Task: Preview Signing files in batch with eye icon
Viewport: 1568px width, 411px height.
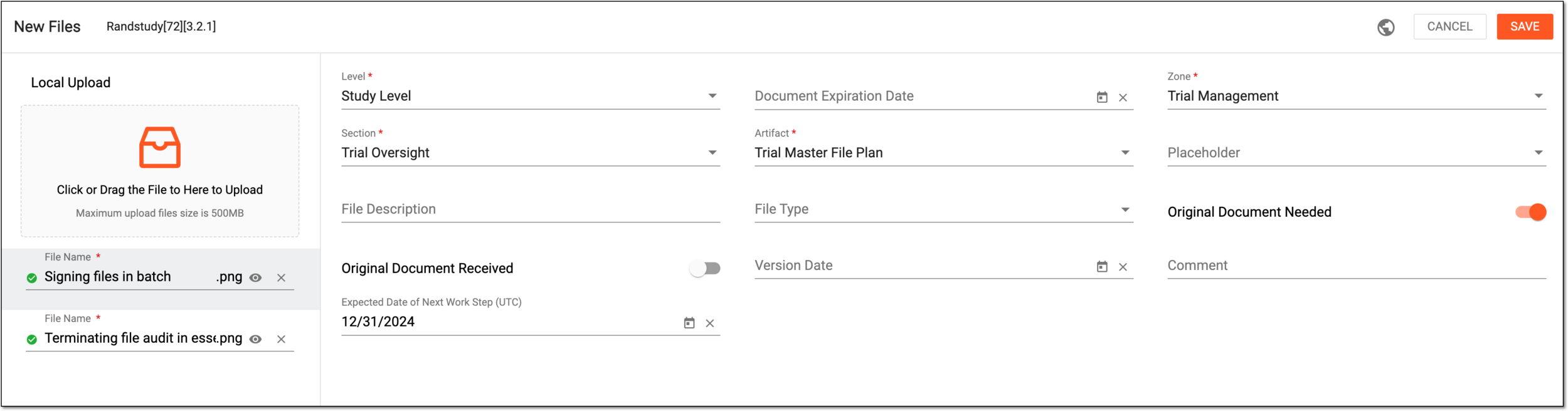Action: [255, 278]
